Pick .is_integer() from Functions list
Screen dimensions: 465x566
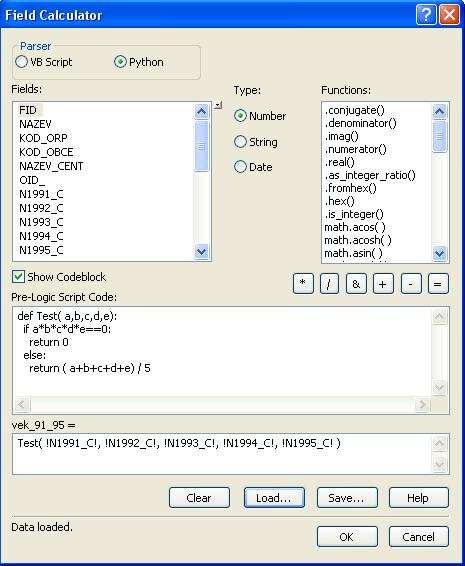354,214
